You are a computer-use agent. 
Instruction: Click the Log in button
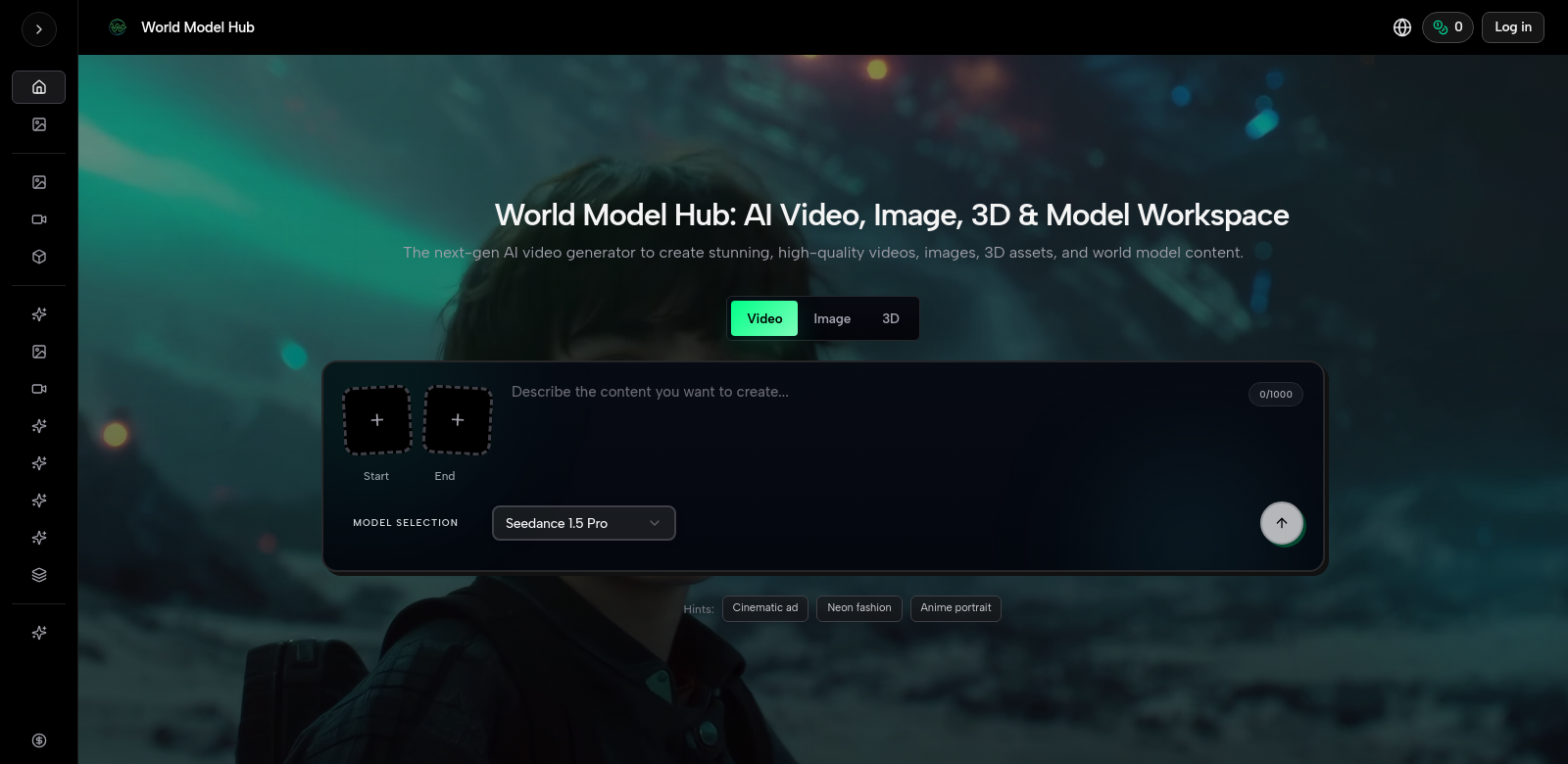click(x=1513, y=27)
